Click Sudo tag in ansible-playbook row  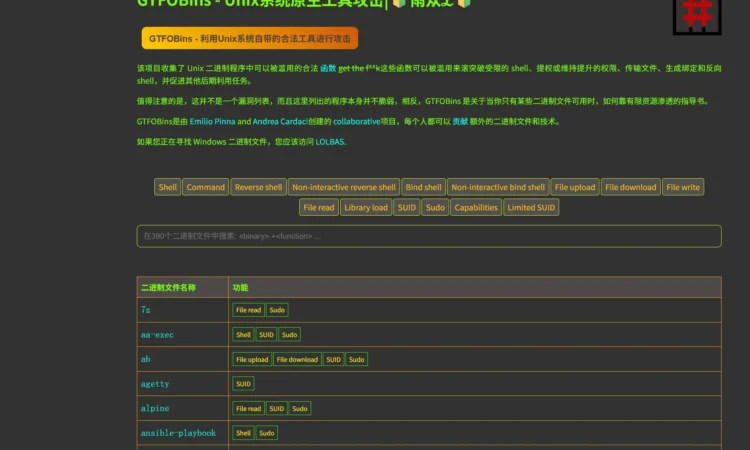tap(266, 433)
